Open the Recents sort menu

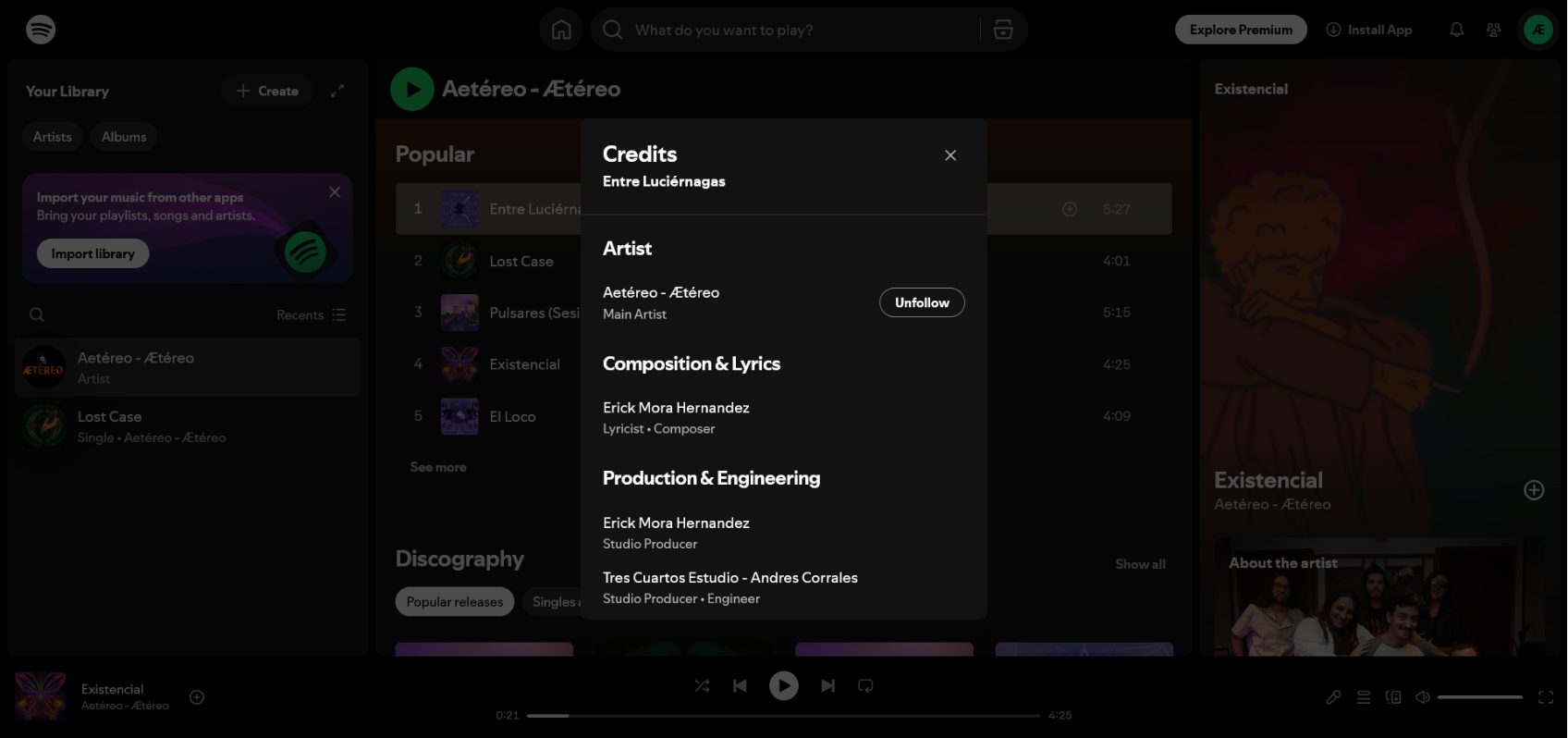coord(312,314)
